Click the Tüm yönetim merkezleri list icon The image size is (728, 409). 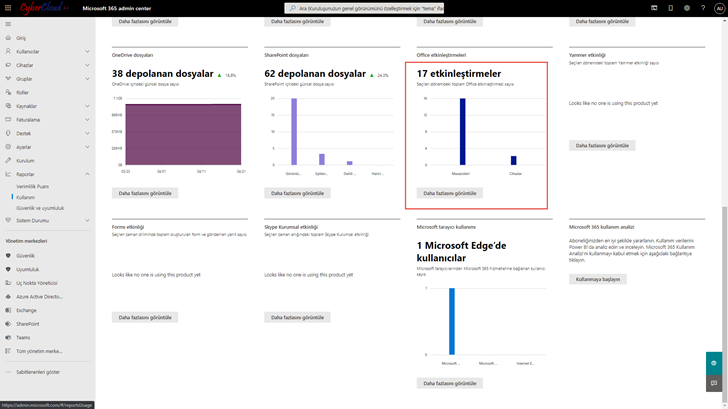coord(8,351)
